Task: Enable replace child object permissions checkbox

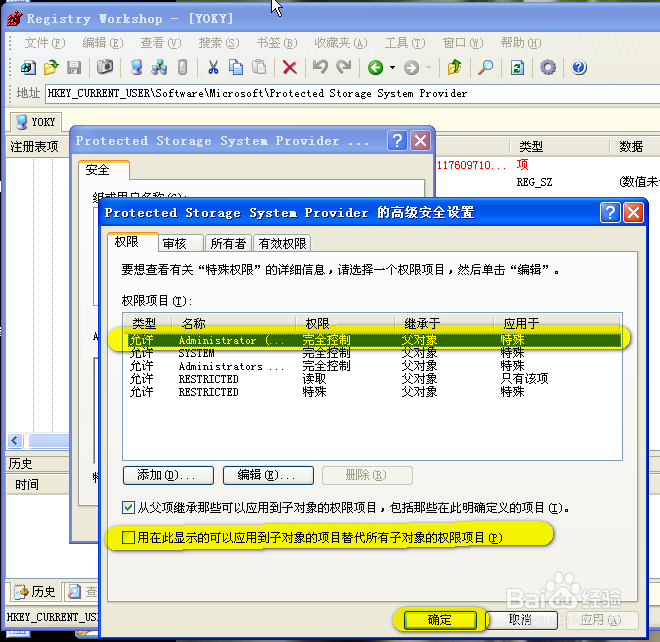Action: (128, 537)
